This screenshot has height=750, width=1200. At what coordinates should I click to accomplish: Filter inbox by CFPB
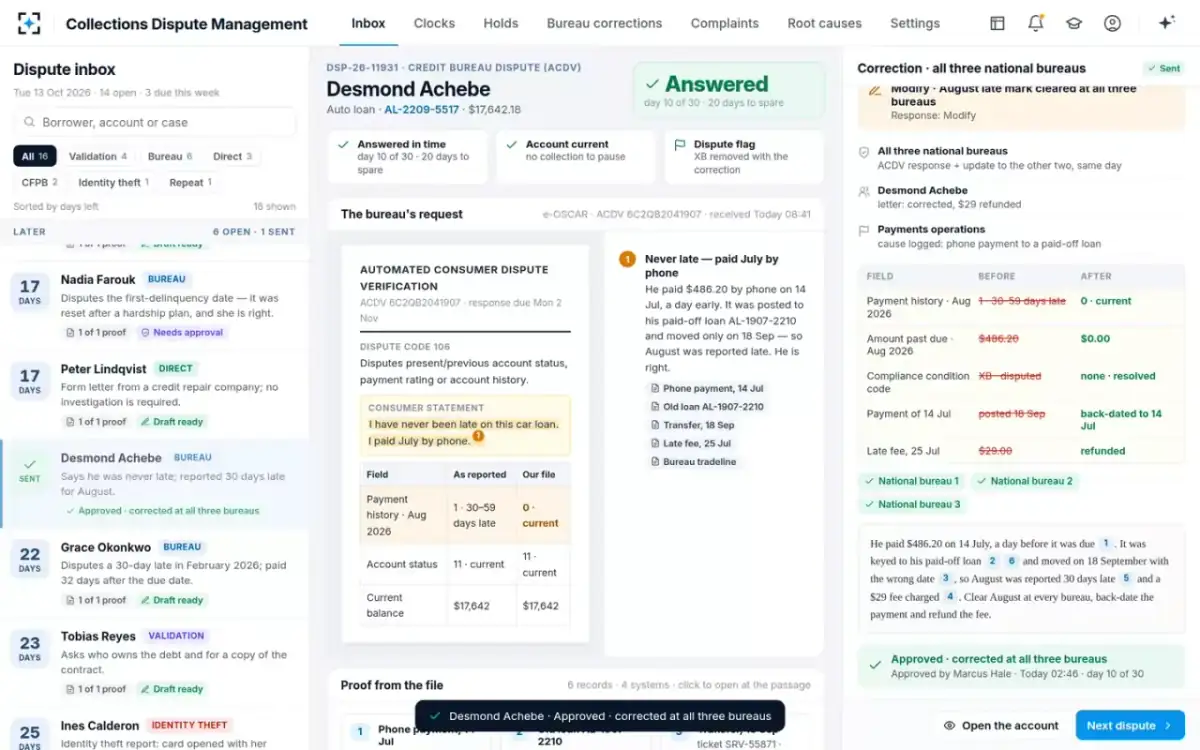(x=40, y=183)
